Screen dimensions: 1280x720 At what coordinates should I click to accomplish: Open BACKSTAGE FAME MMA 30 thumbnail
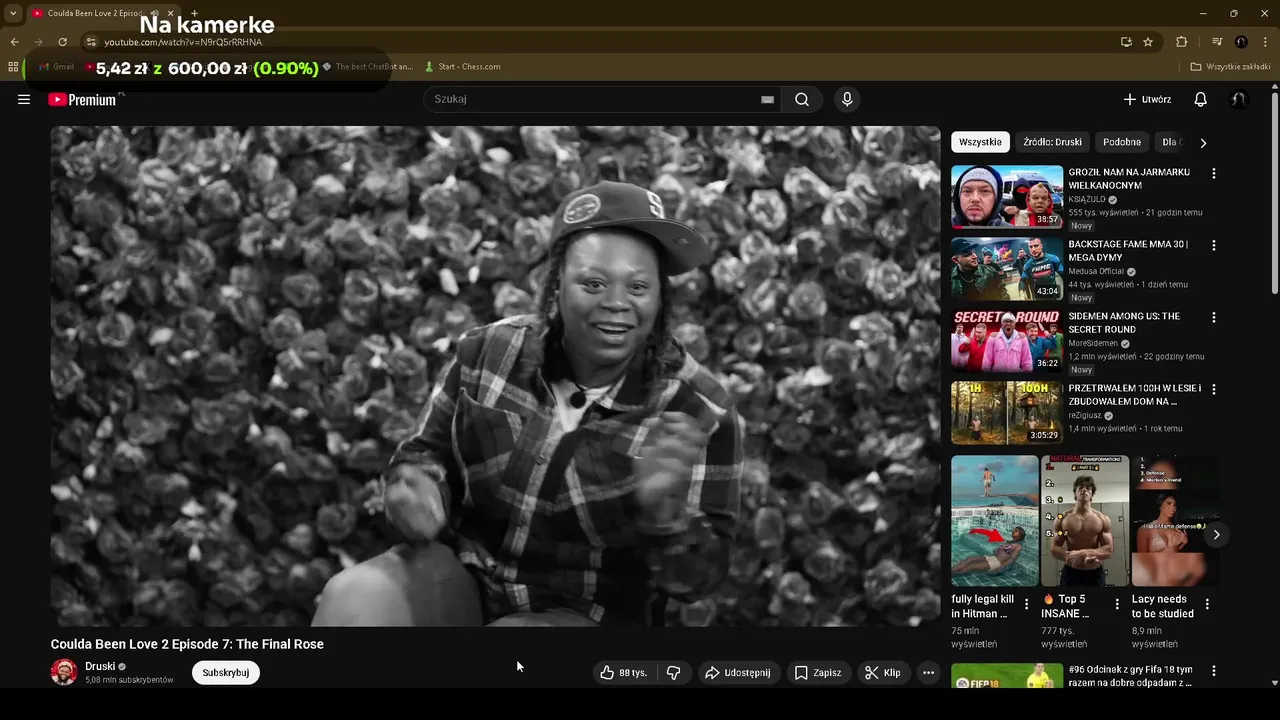pos(1007,269)
